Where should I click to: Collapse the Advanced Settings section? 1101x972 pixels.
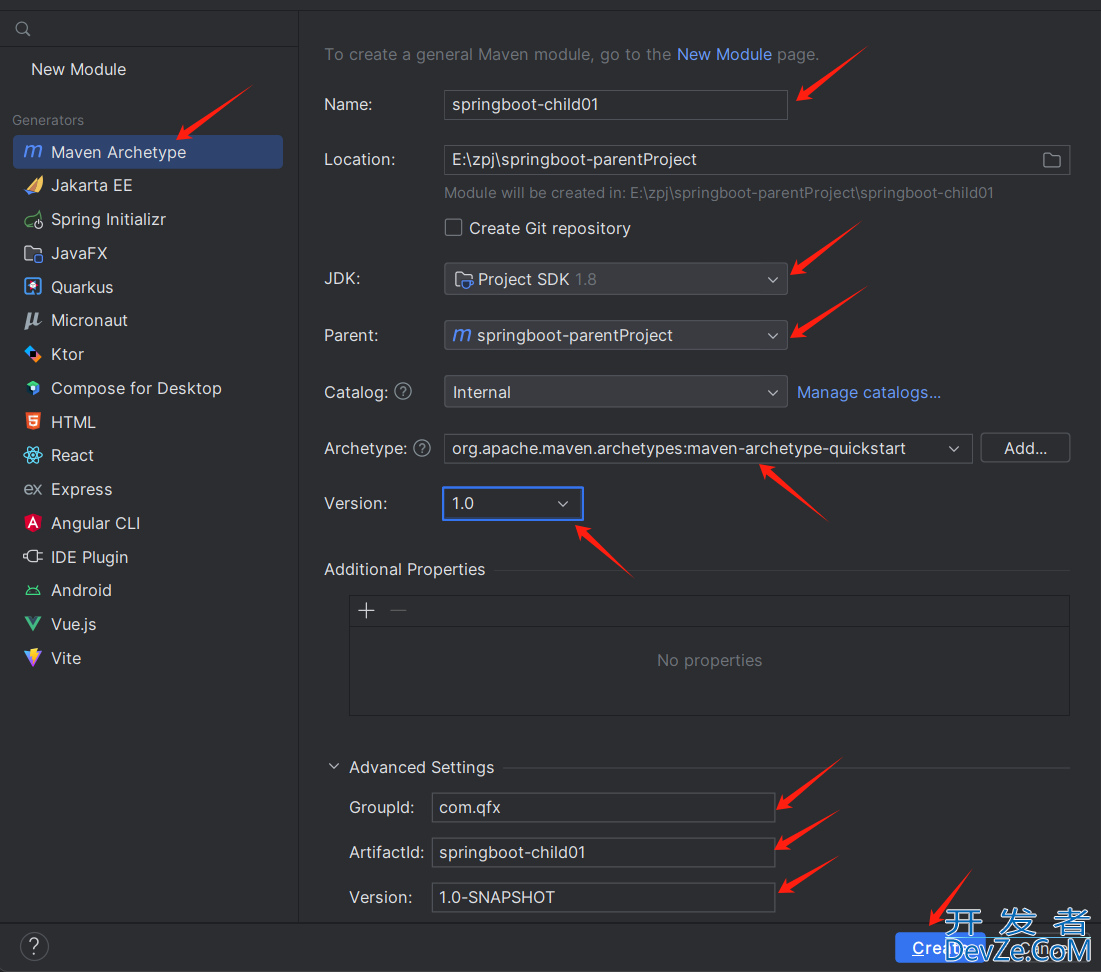[x=334, y=766]
